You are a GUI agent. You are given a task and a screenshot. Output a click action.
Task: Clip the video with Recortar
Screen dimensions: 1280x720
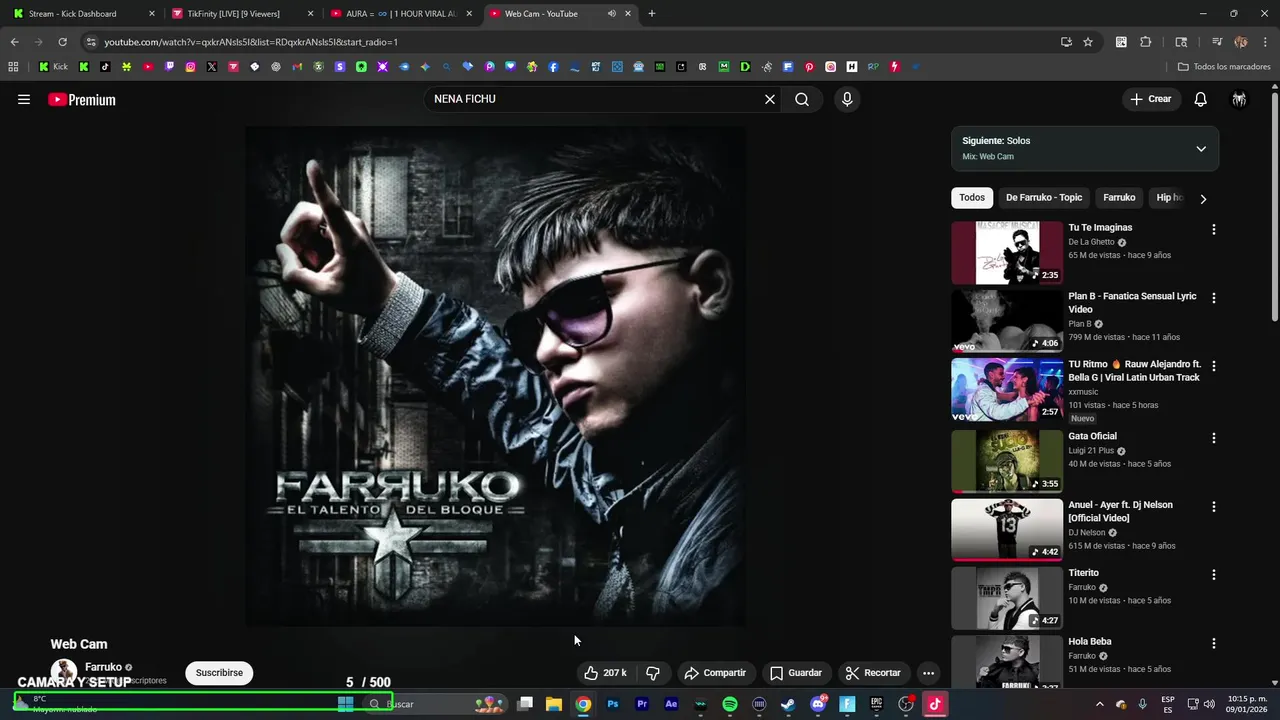coord(873,673)
